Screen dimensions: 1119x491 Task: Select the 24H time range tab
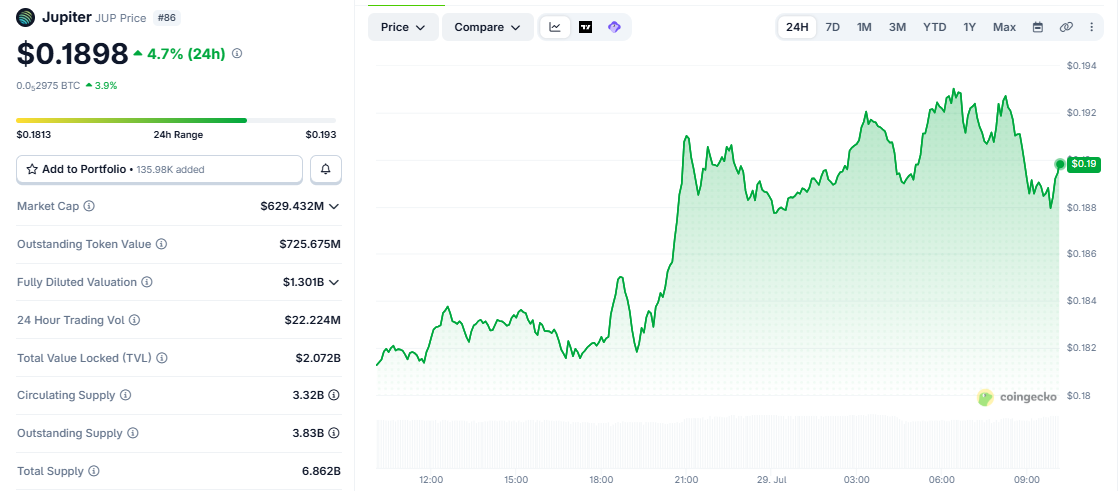point(797,27)
